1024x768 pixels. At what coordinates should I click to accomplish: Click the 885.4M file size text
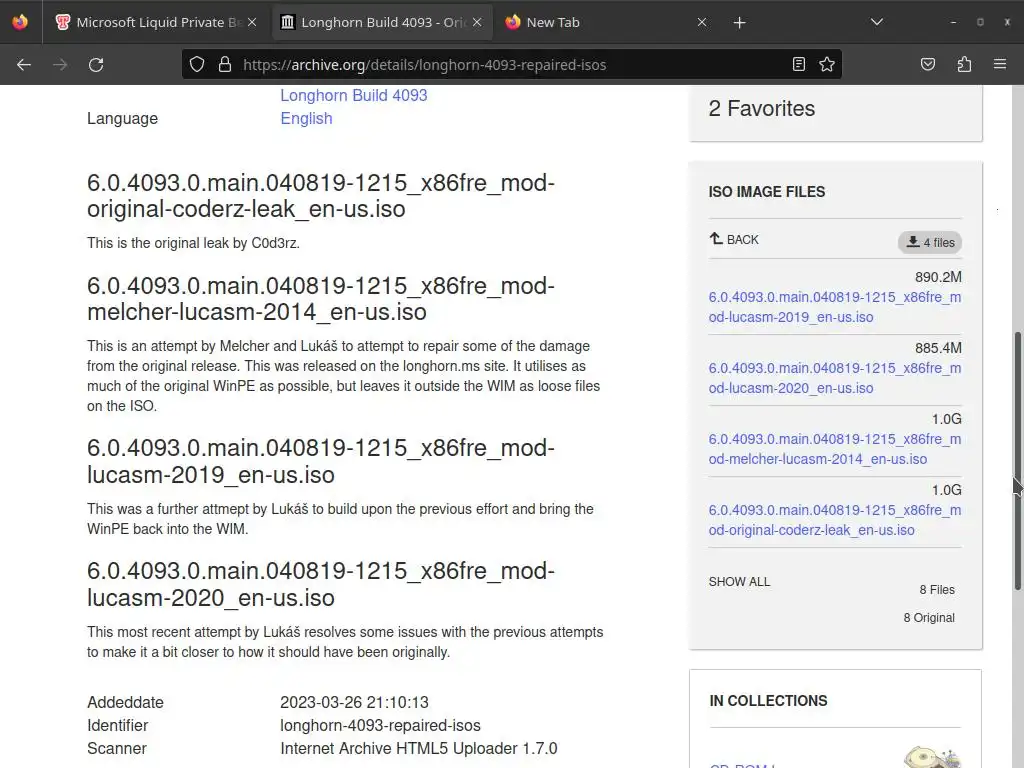pyautogui.click(x=938, y=348)
